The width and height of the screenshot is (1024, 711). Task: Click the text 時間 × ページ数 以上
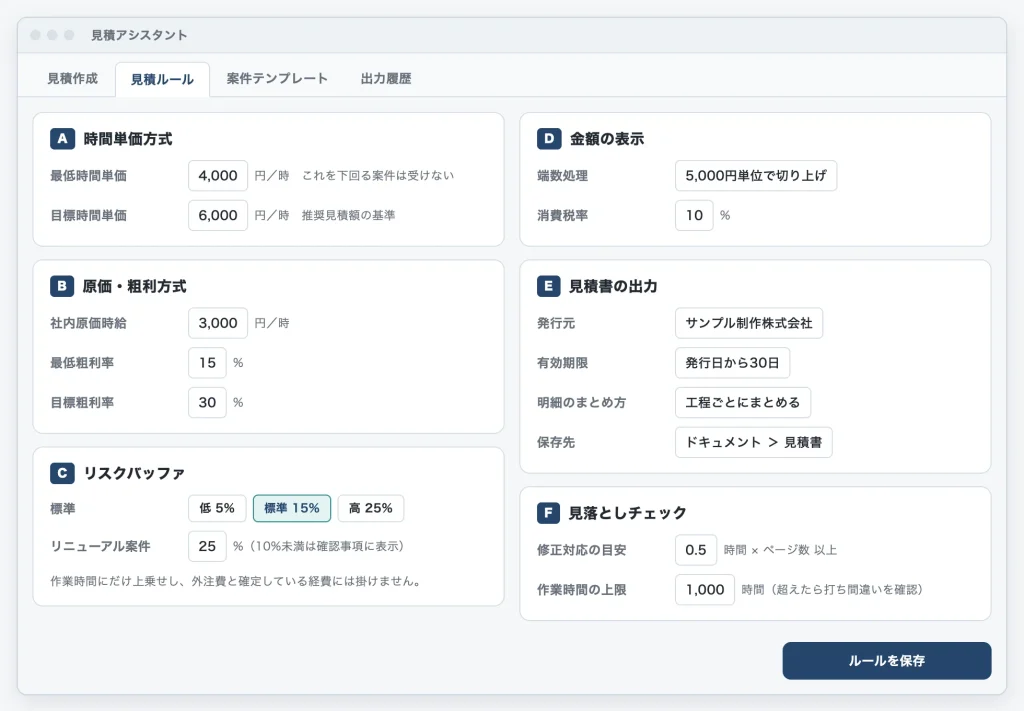(780, 550)
